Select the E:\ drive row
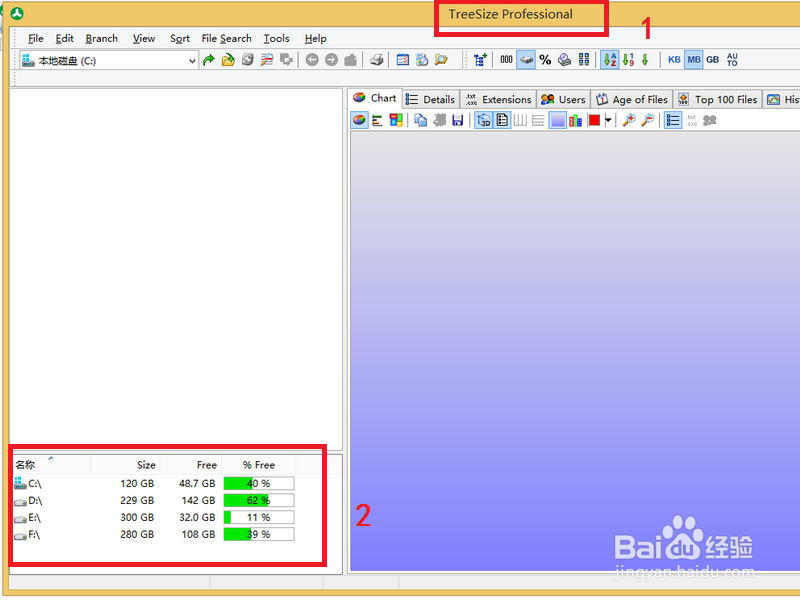800x600 pixels. (154, 517)
